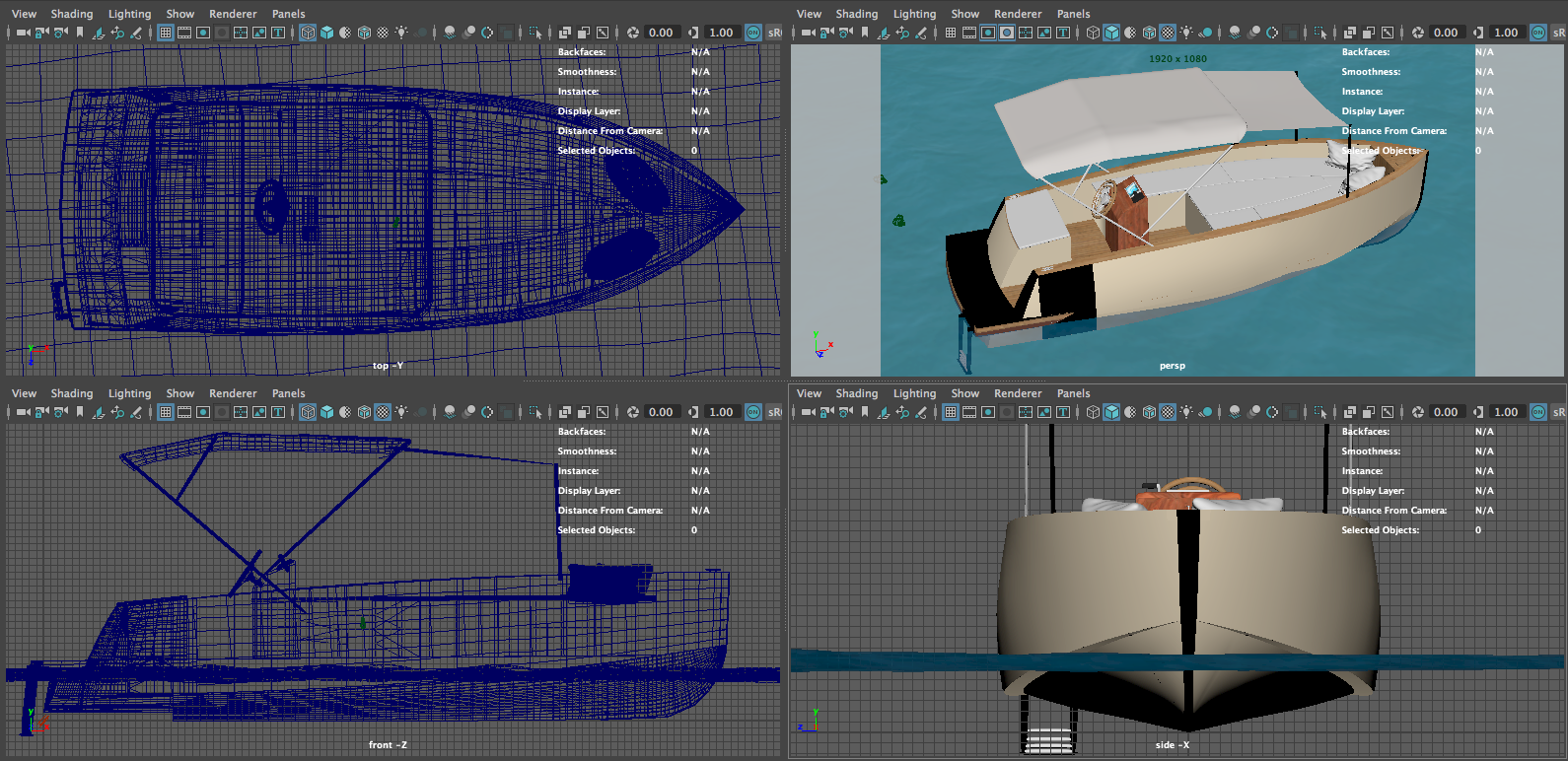This screenshot has height=761, width=1568.
Task: Click the X-ray icon in front -Z panel
Action: pyautogui.click(x=565, y=412)
